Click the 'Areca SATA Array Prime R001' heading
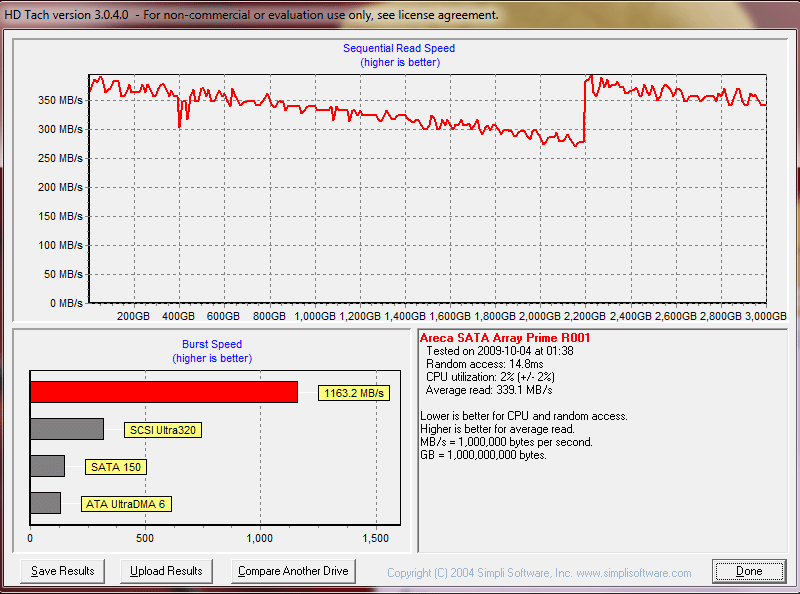Screen dimensions: 800x594 pyautogui.click(x=505, y=338)
